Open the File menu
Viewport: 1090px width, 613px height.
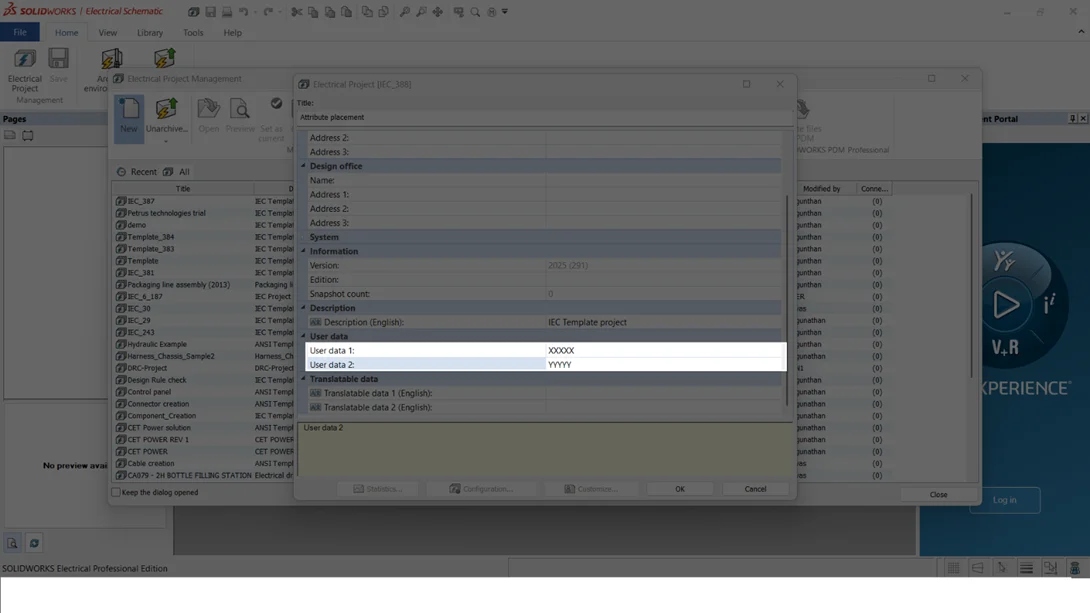point(19,32)
